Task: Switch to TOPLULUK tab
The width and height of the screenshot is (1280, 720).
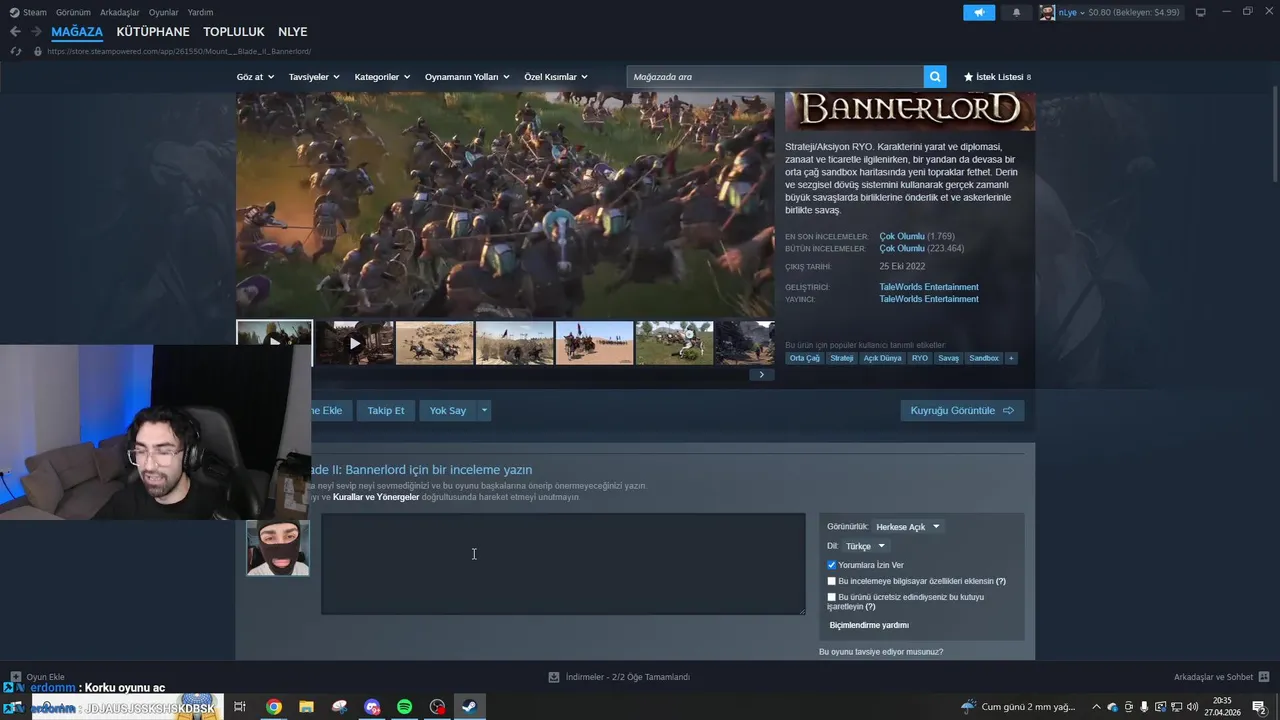Action: [234, 32]
